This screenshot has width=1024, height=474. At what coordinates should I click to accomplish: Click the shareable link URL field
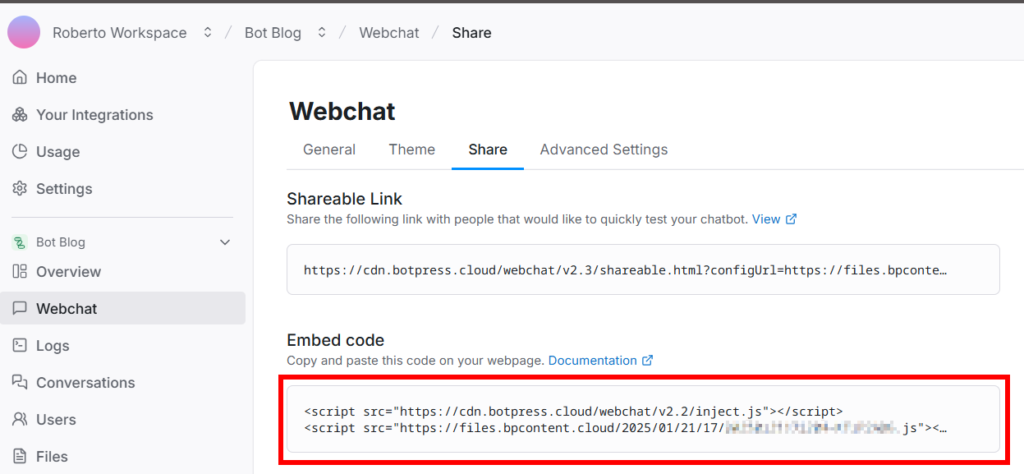[643, 270]
